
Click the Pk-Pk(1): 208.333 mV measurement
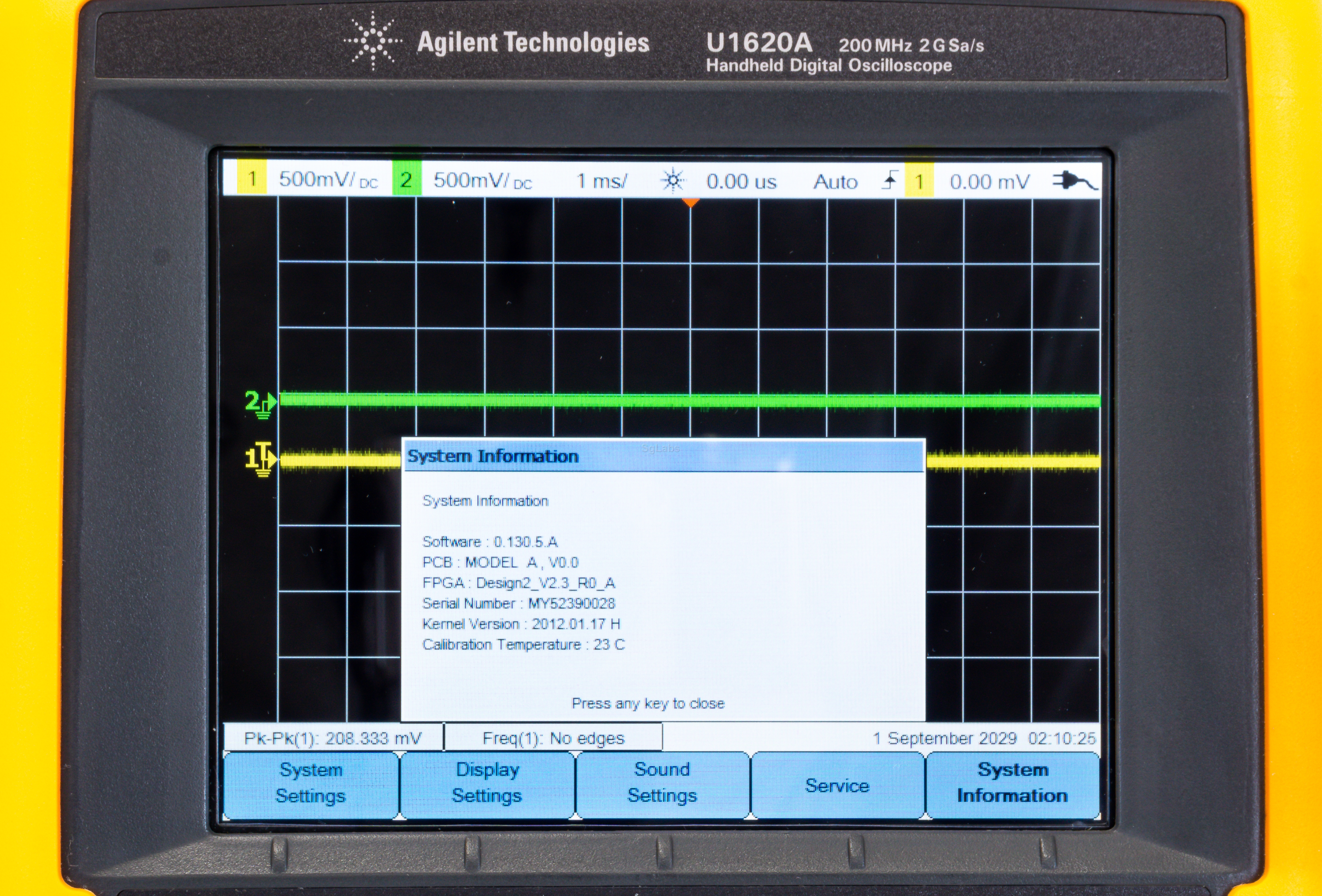pyautogui.click(x=333, y=738)
